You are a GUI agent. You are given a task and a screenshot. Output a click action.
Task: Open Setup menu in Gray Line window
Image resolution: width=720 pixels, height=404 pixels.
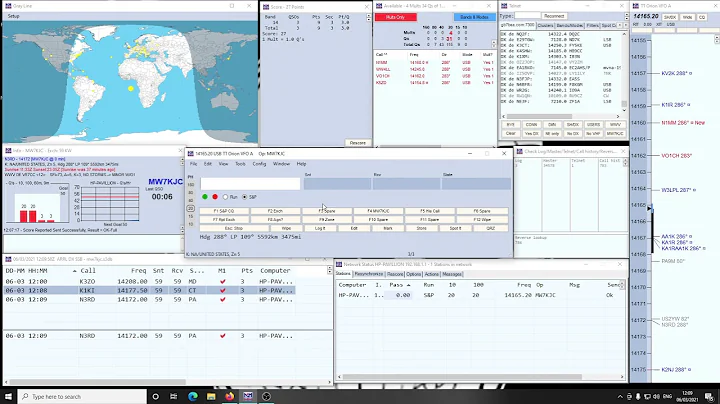[13, 16]
